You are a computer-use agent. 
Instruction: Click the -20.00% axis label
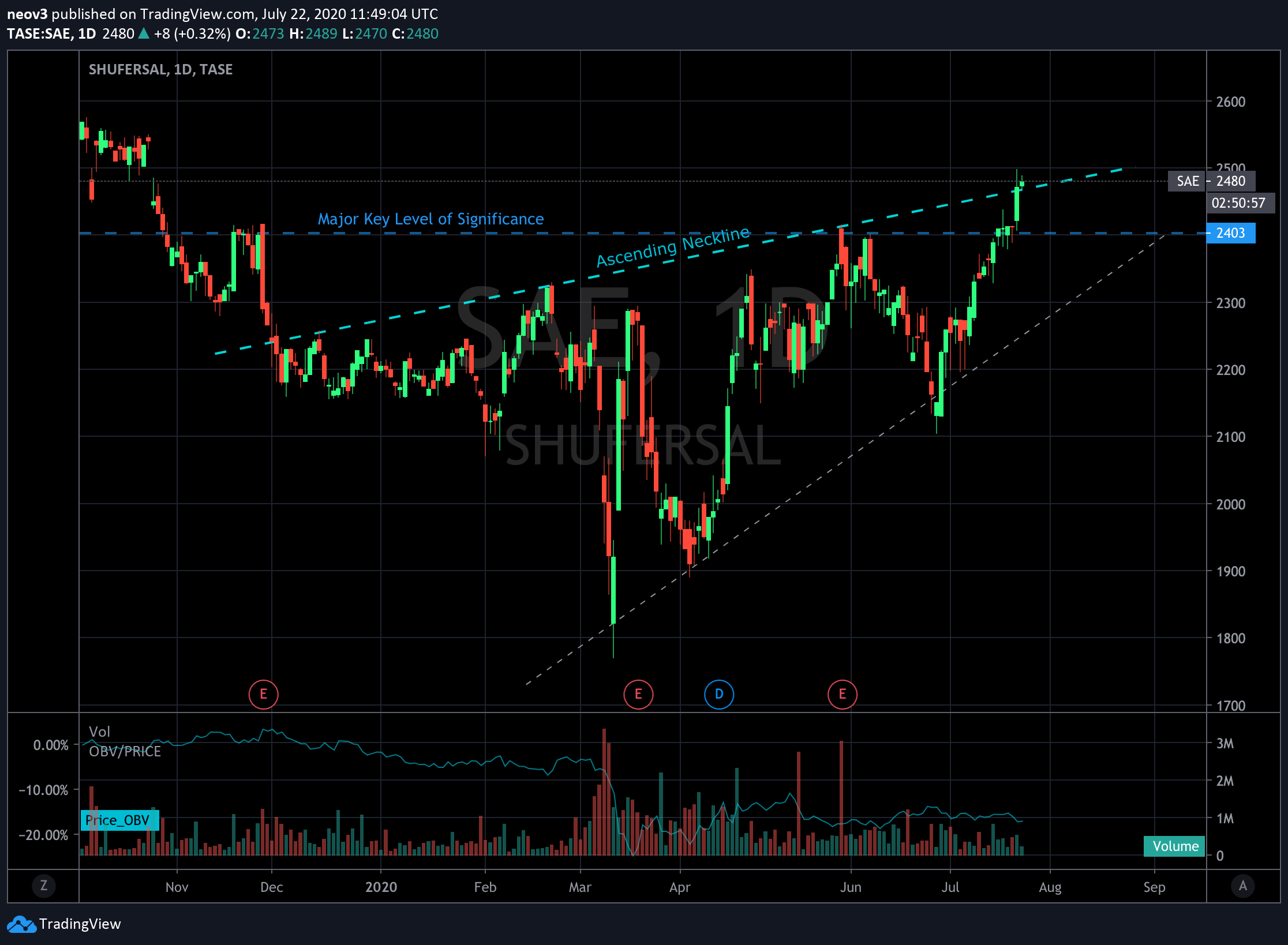click(x=43, y=835)
